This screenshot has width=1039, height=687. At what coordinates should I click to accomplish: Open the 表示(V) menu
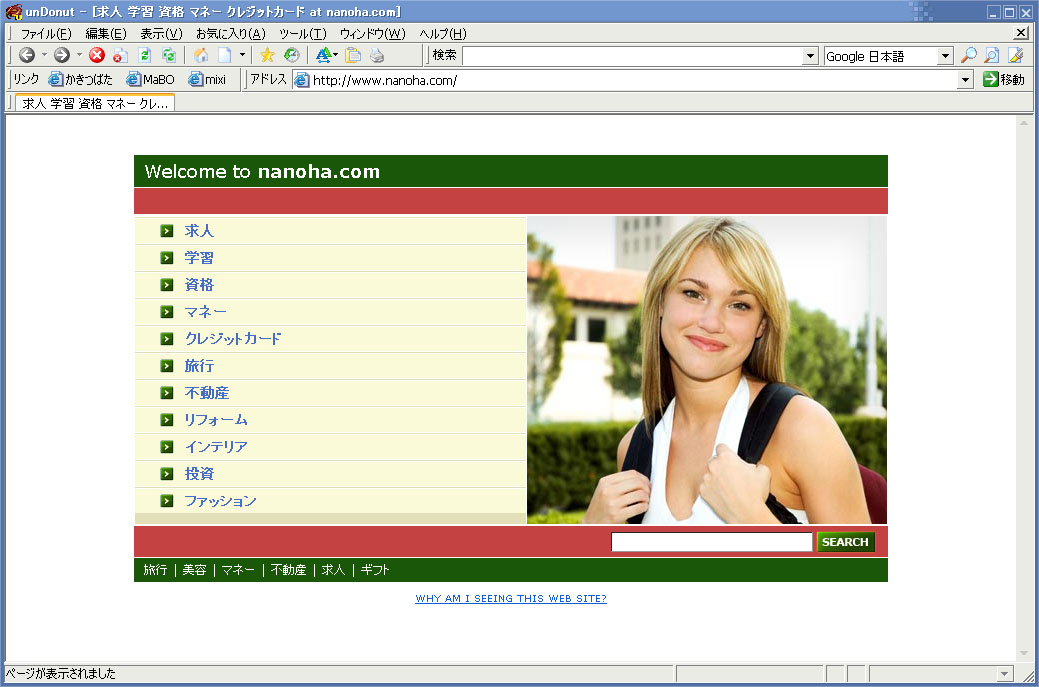[x=161, y=34]
